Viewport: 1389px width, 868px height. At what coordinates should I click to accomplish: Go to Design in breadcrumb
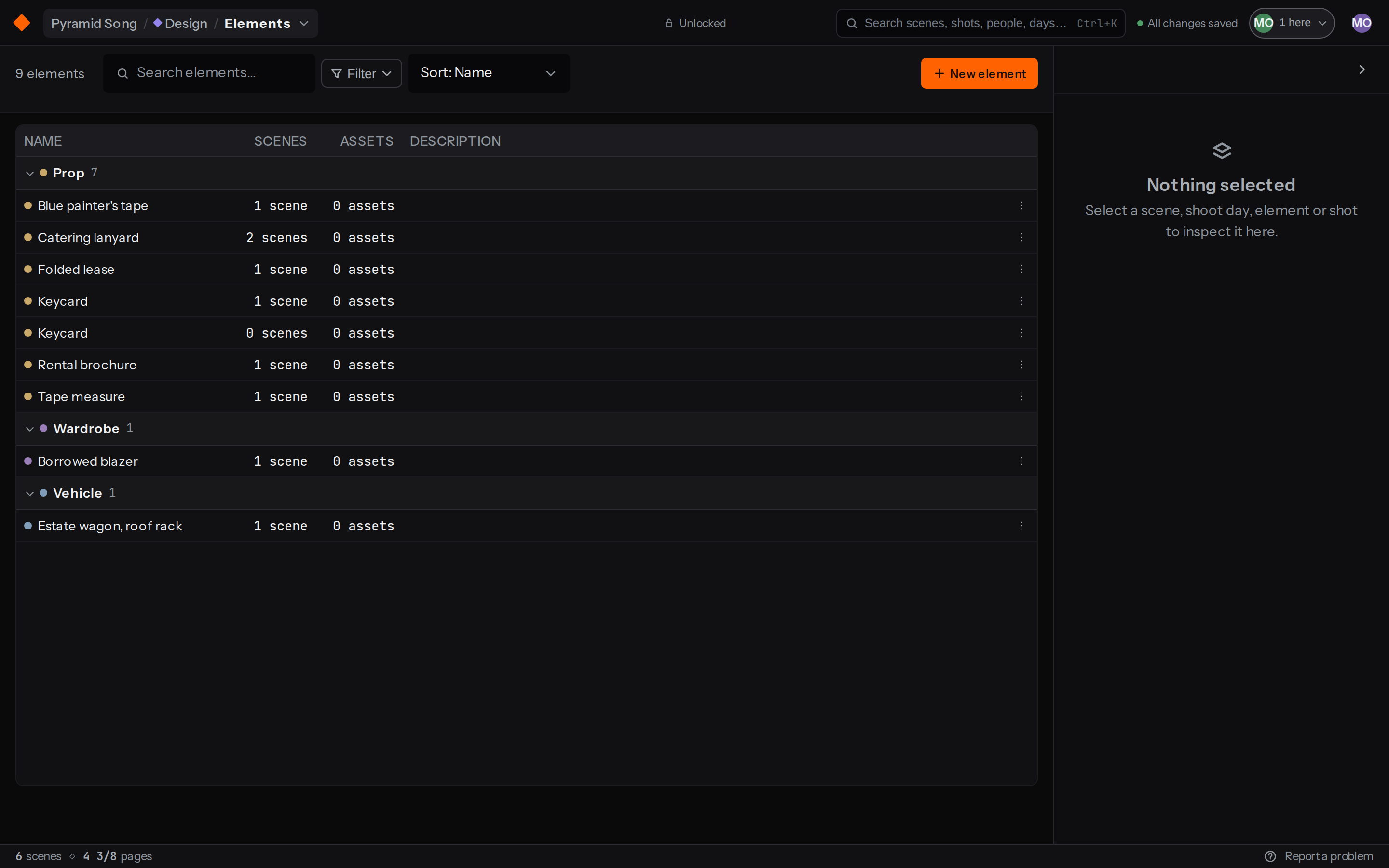180,24
